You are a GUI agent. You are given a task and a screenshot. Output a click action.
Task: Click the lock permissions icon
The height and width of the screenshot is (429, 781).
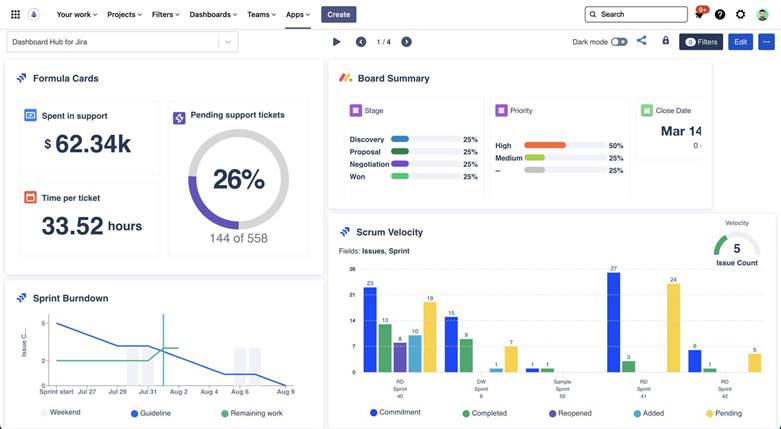(x=665, y=41)
